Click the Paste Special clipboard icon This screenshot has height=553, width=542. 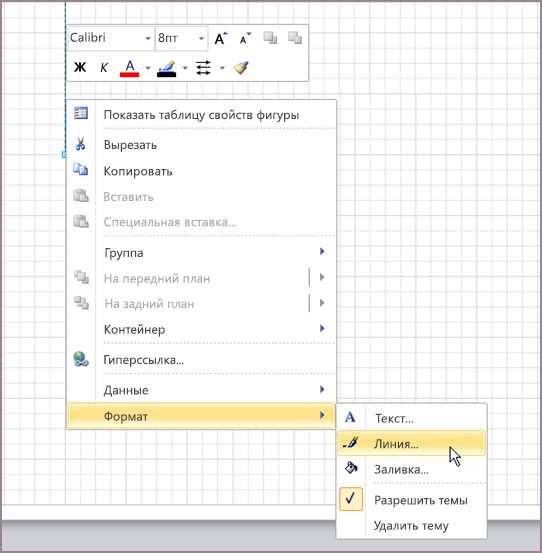coord(81,221)
